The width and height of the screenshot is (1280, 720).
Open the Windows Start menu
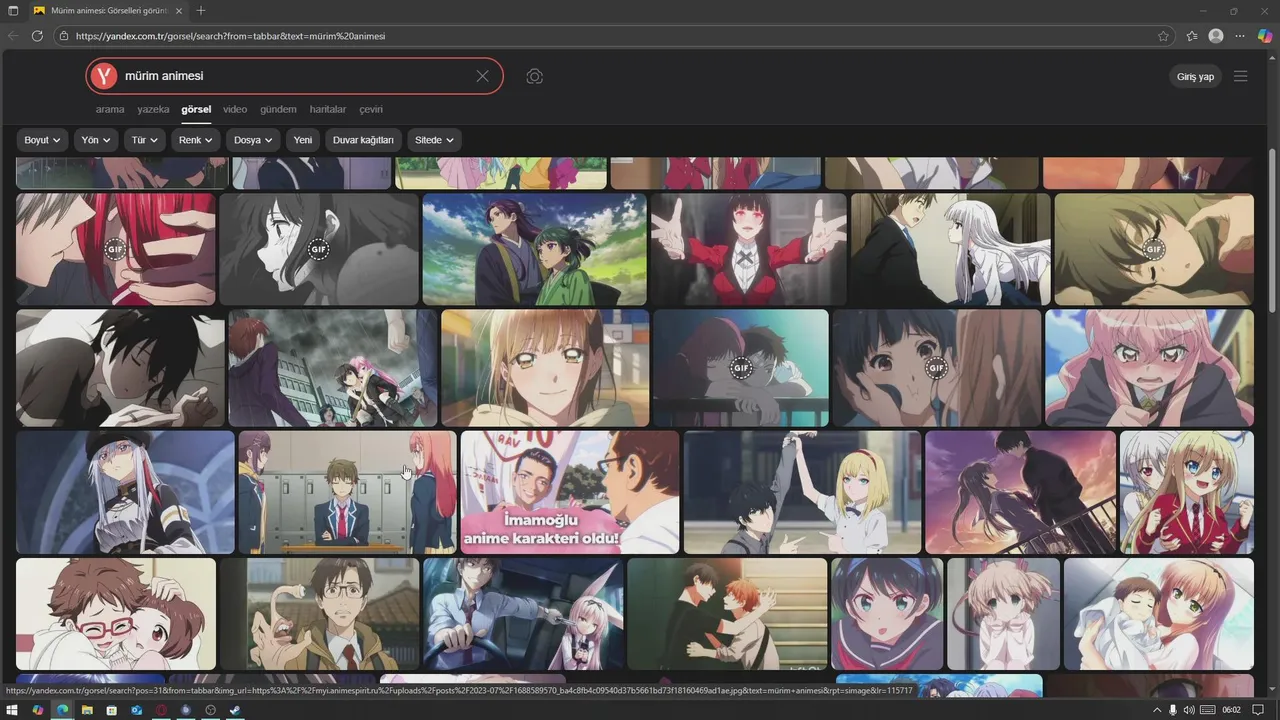coord(14,710)
